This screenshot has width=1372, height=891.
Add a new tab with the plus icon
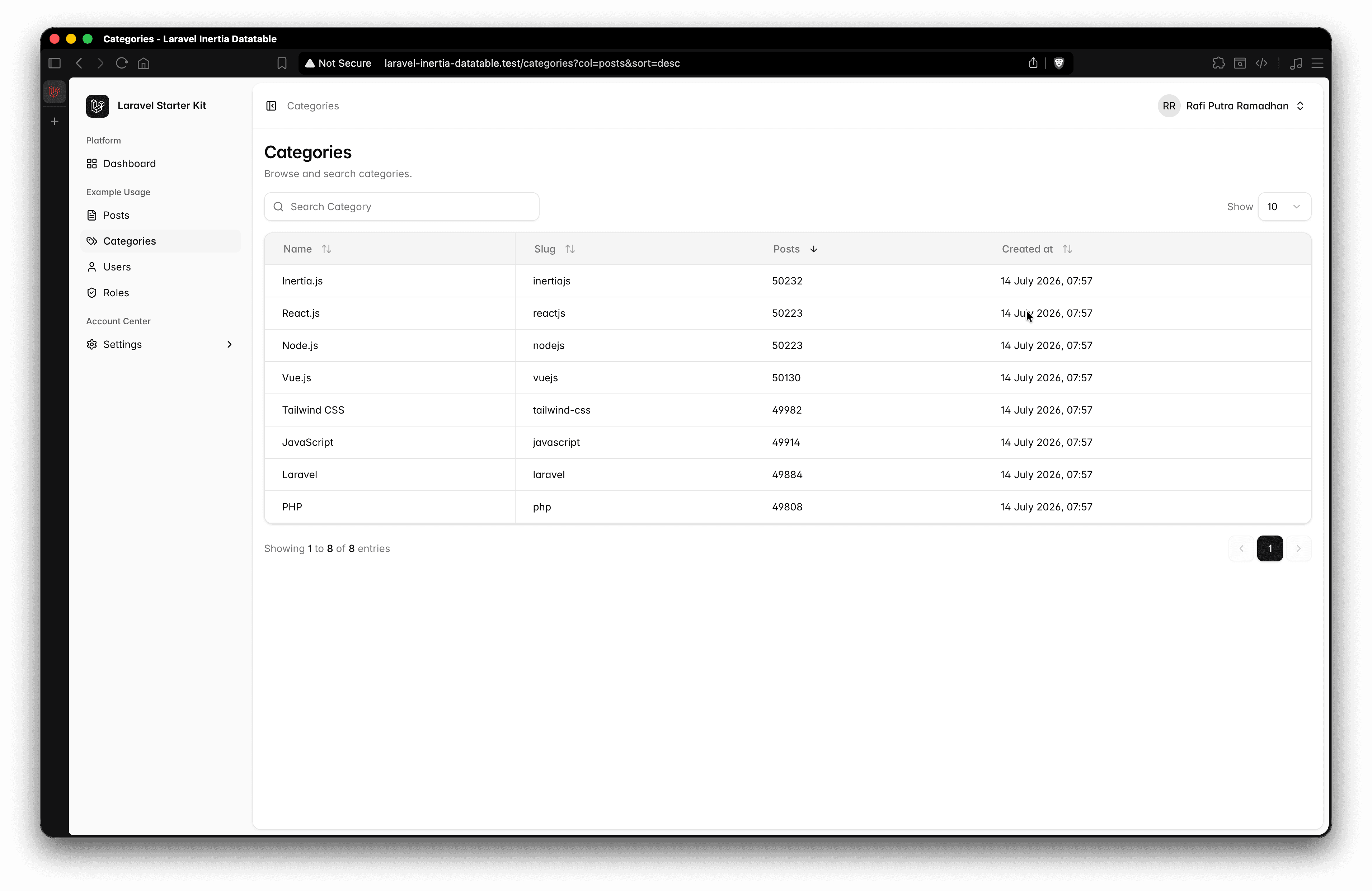[55, 121]
